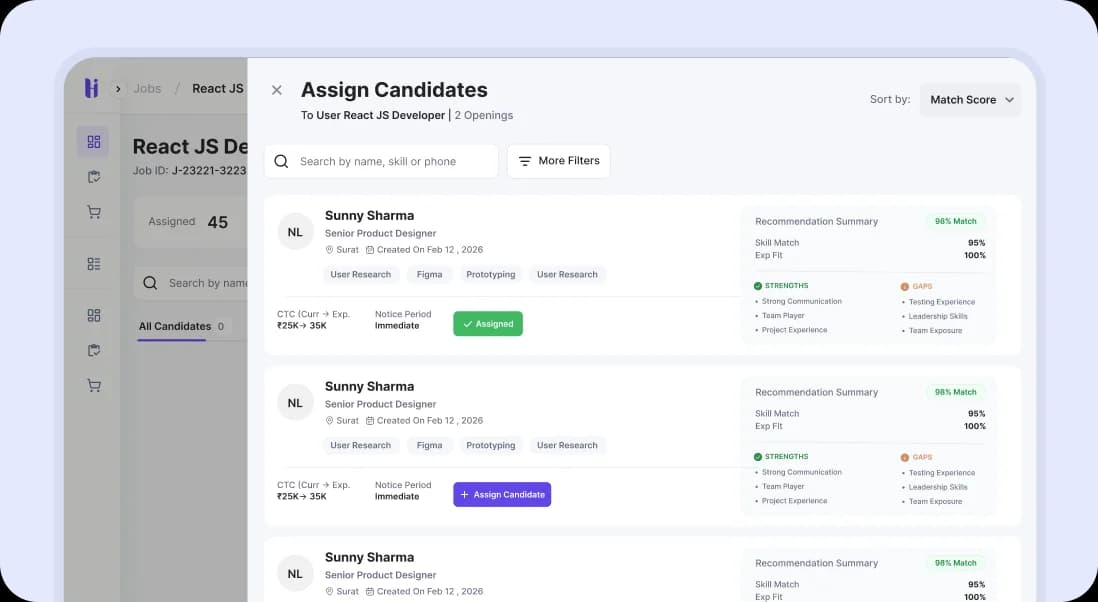This screenshot has height=602, width=1098.
Task: Click the location pin next to Surat
Action: [330, 249]
